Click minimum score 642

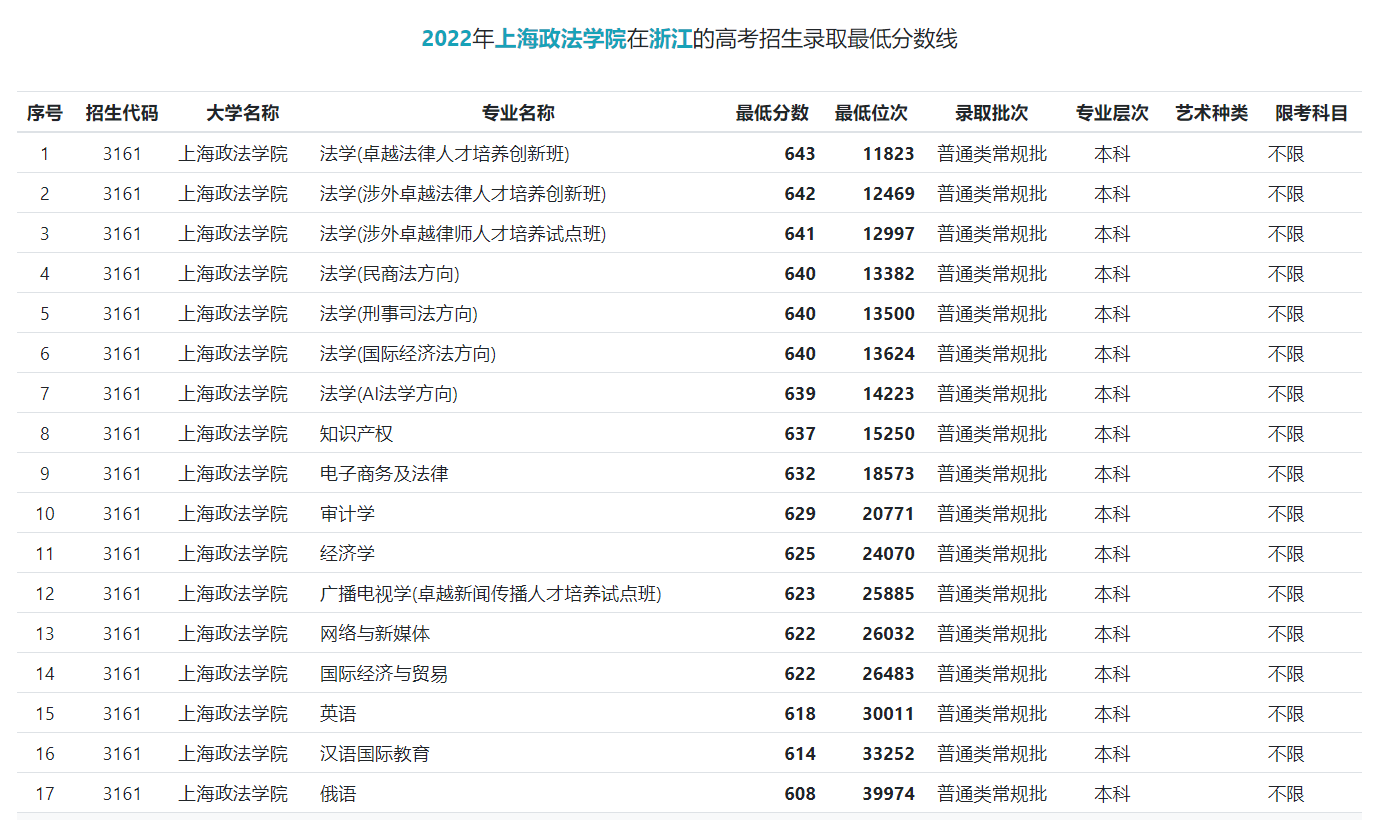pyautogui.click(x=800, y=194)
